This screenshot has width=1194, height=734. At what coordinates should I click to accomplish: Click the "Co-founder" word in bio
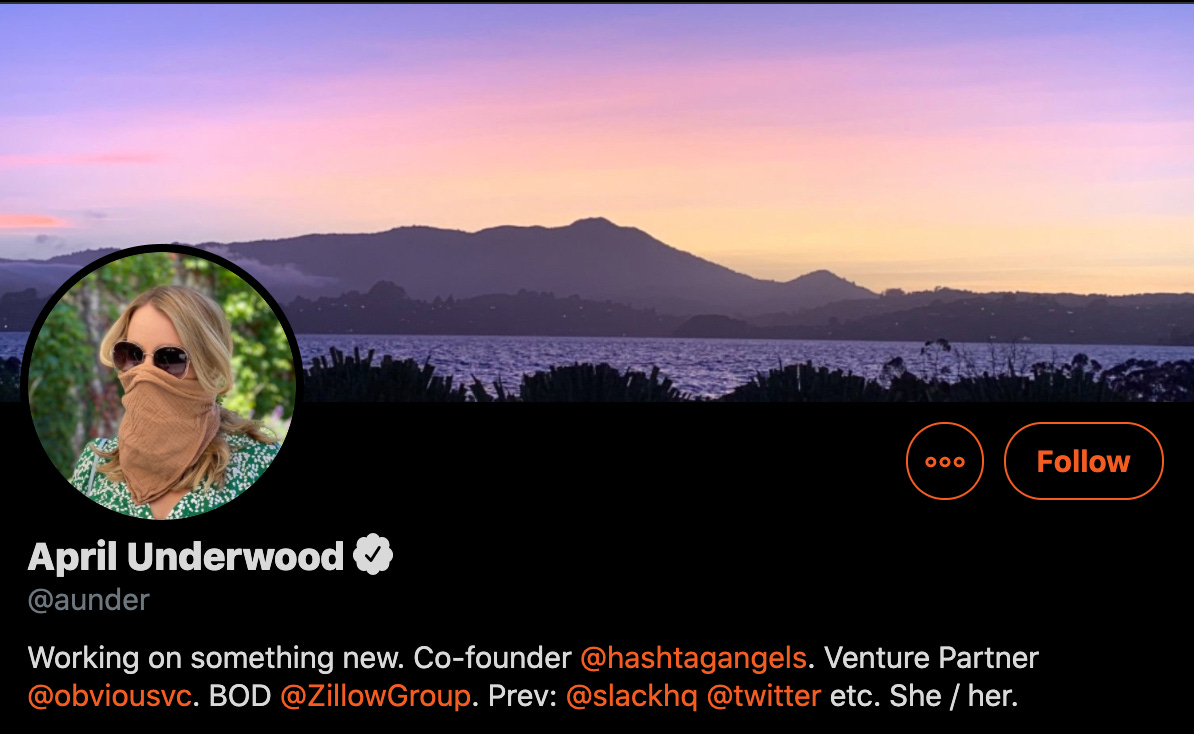[492, 658]
